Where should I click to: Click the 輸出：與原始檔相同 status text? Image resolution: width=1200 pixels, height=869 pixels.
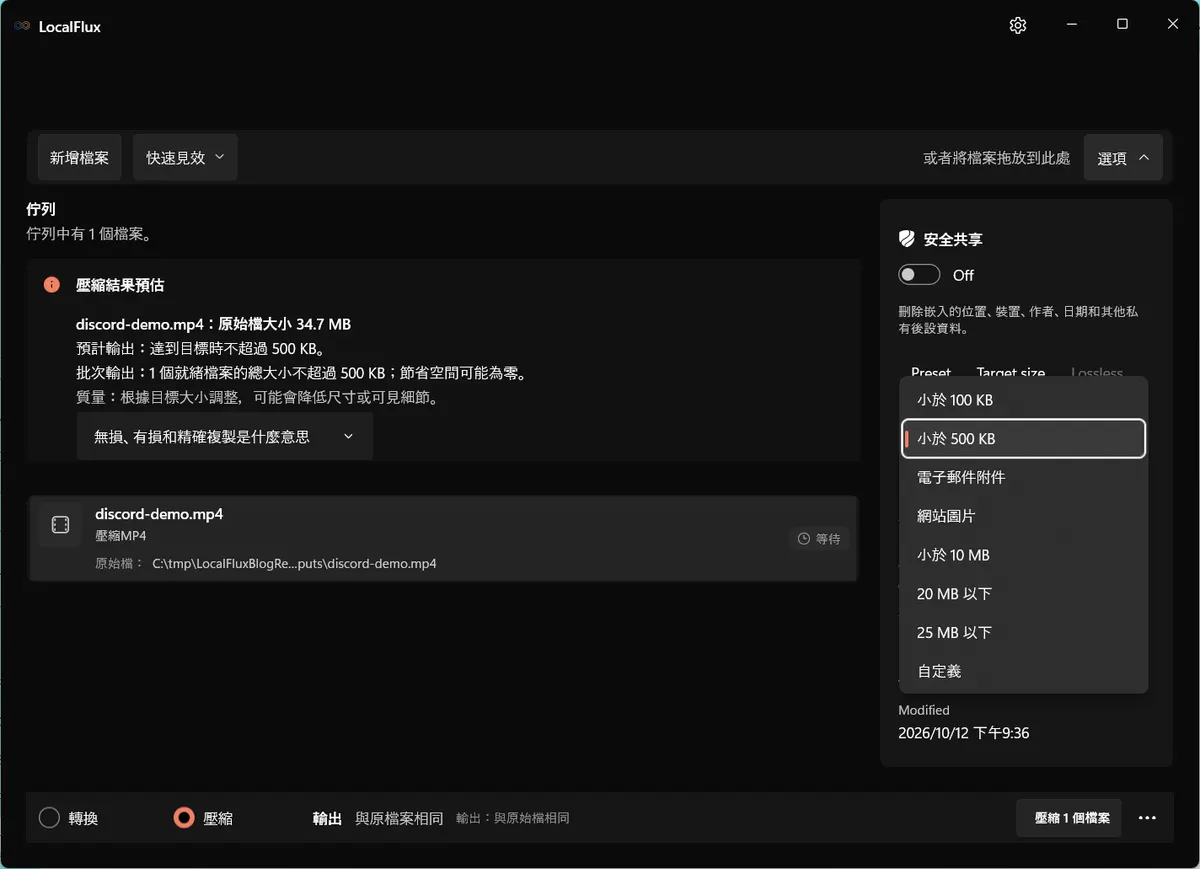tap(513, 818)
